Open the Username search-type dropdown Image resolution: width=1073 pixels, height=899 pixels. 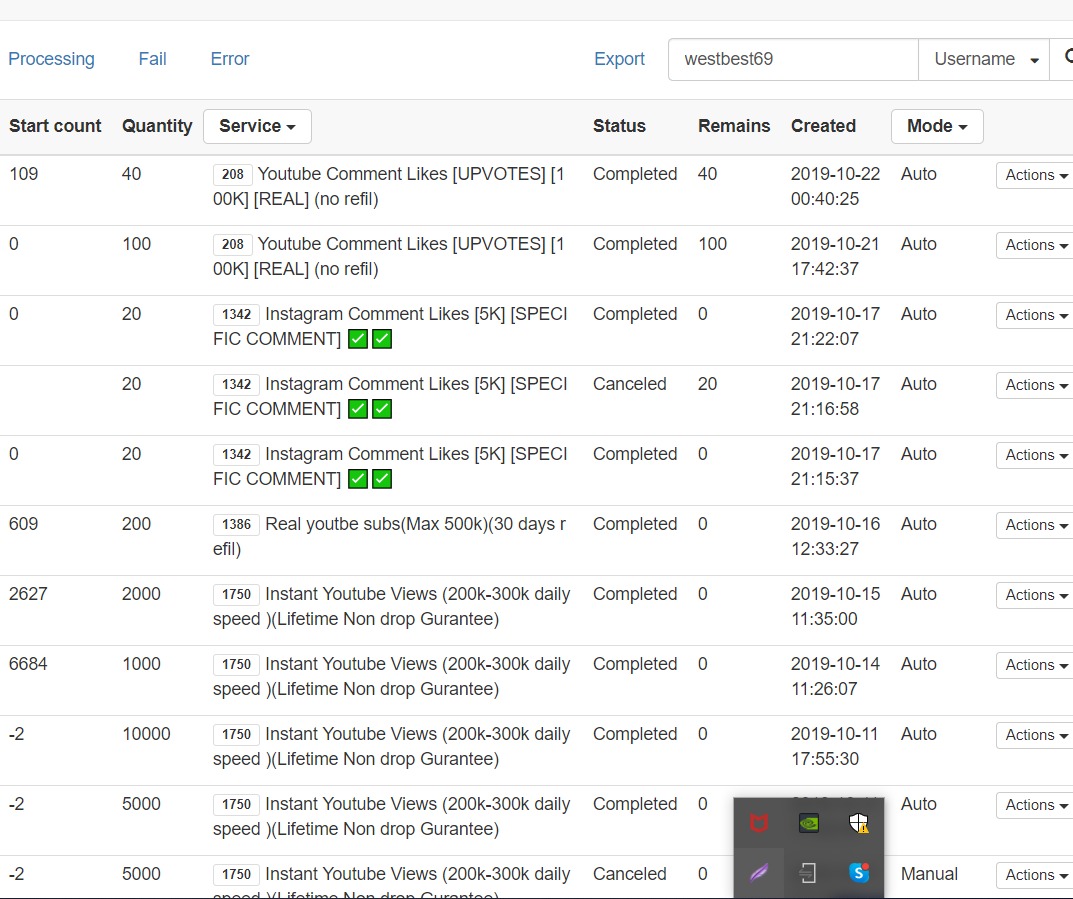[x=983, y=60]
